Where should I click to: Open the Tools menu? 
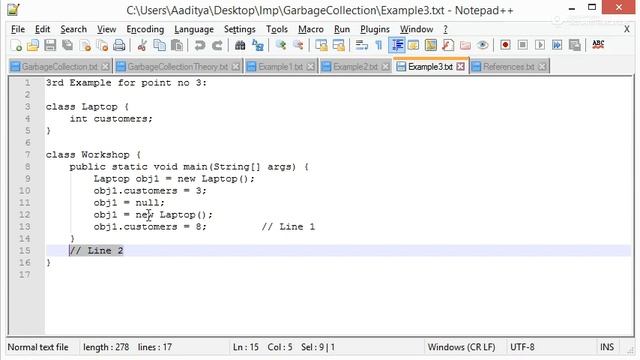[277, 29]
